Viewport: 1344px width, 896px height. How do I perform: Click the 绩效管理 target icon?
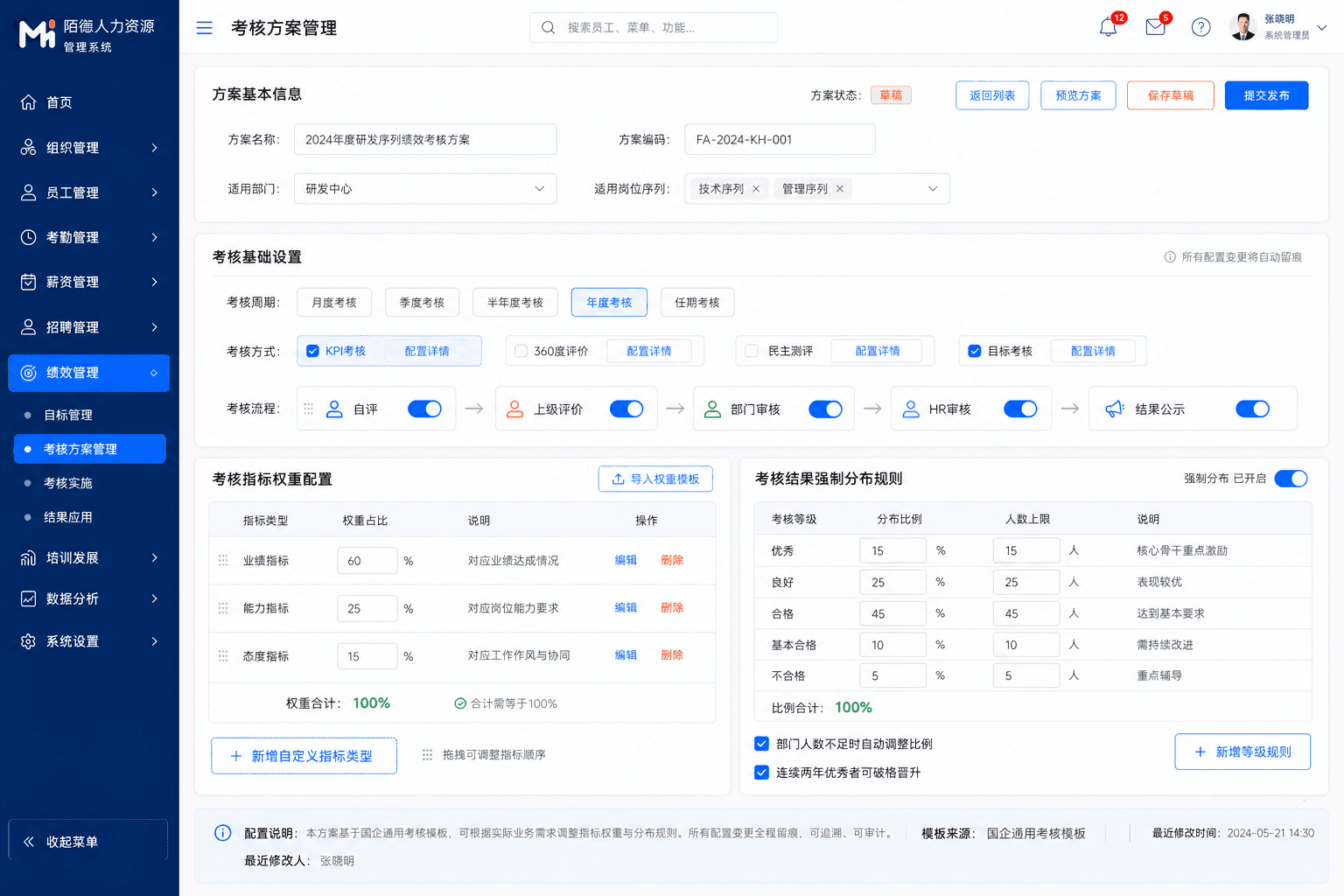28,373
